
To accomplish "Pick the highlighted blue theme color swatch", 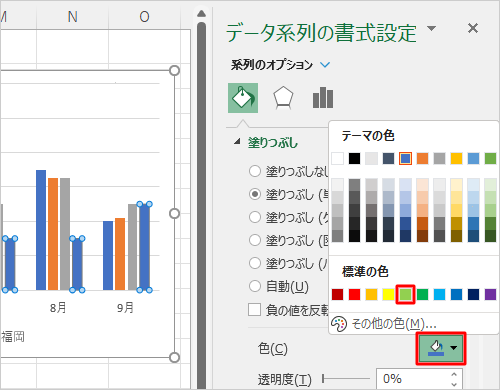I will tap(405, 158).
